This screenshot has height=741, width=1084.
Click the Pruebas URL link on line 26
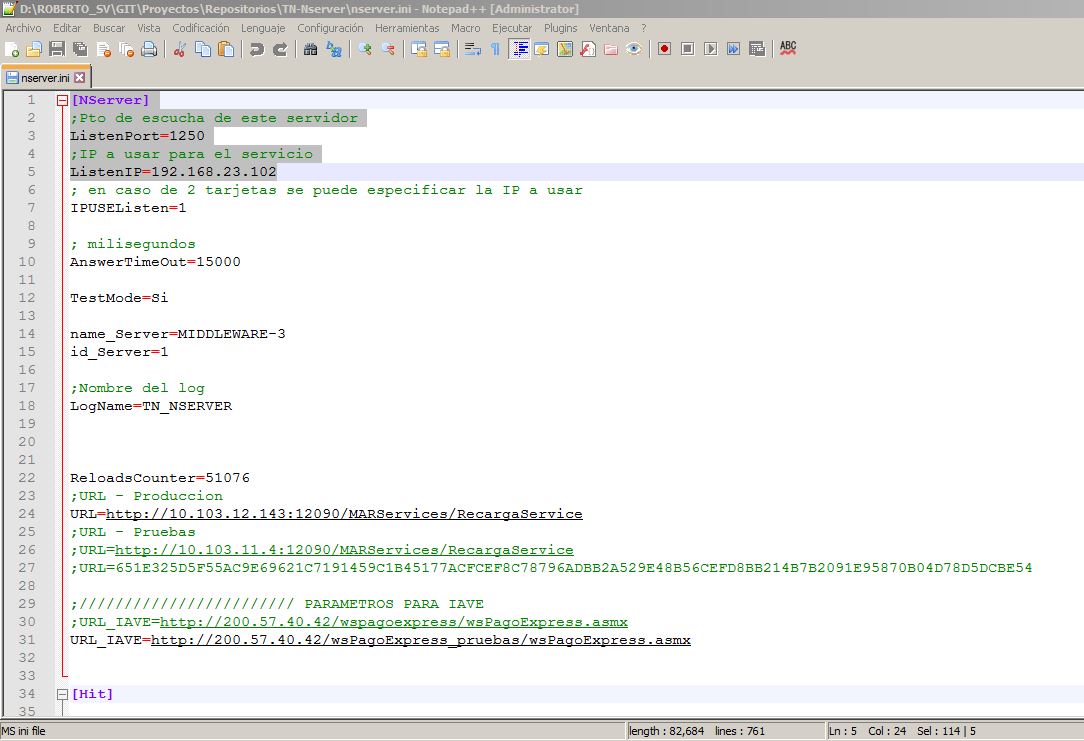[x=344, y=550]
